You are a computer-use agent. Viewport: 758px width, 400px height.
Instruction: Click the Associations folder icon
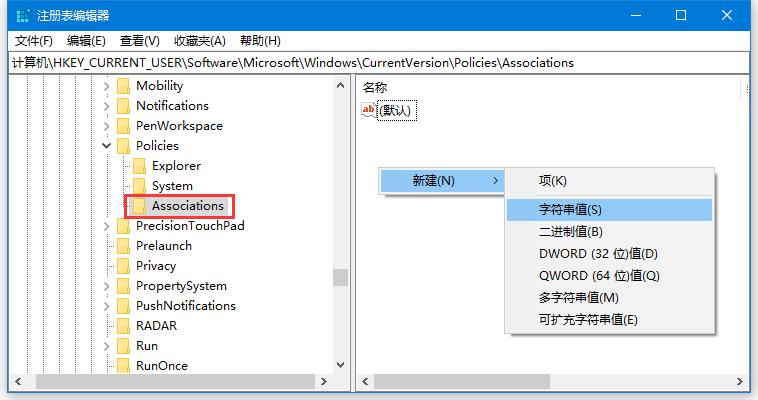click(x=140, y=206)
